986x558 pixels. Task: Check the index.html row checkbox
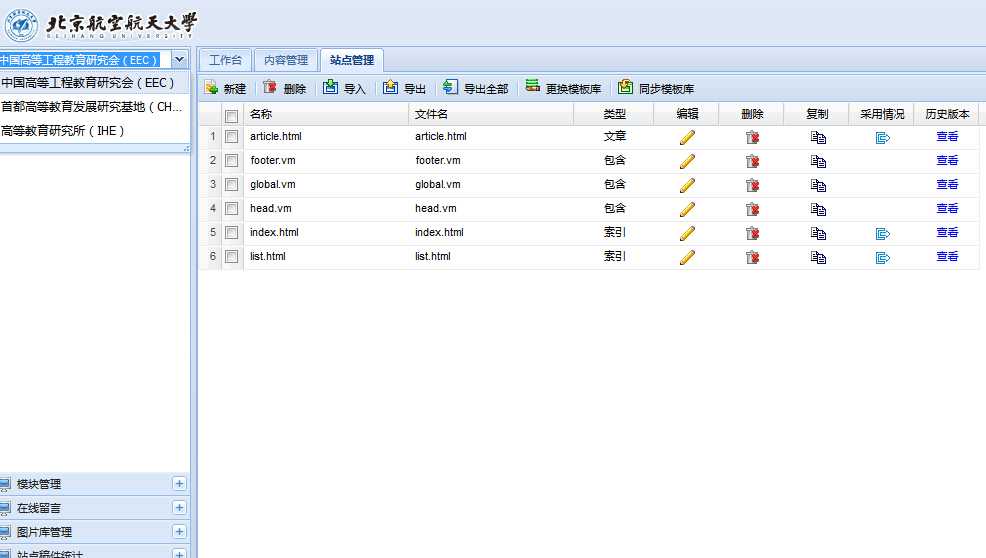231,232
